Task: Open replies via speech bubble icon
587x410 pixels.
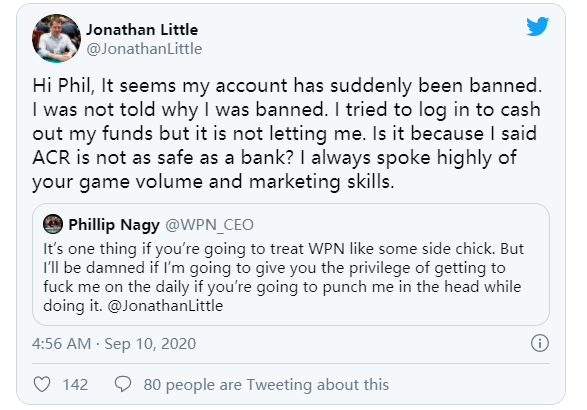Action: (123, 384)
